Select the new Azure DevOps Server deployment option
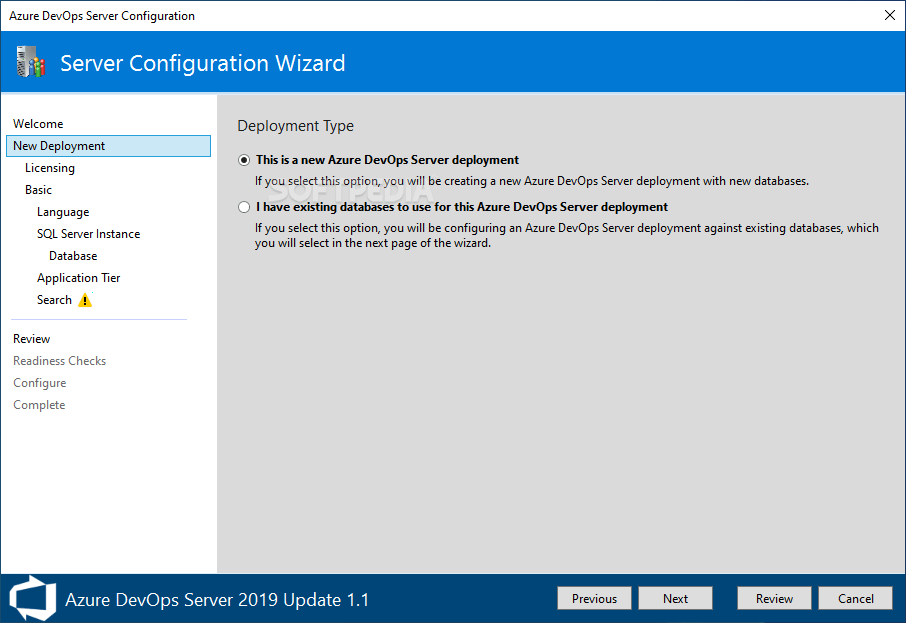The height and width of the screenshot is (623, 906). point(243,160)
